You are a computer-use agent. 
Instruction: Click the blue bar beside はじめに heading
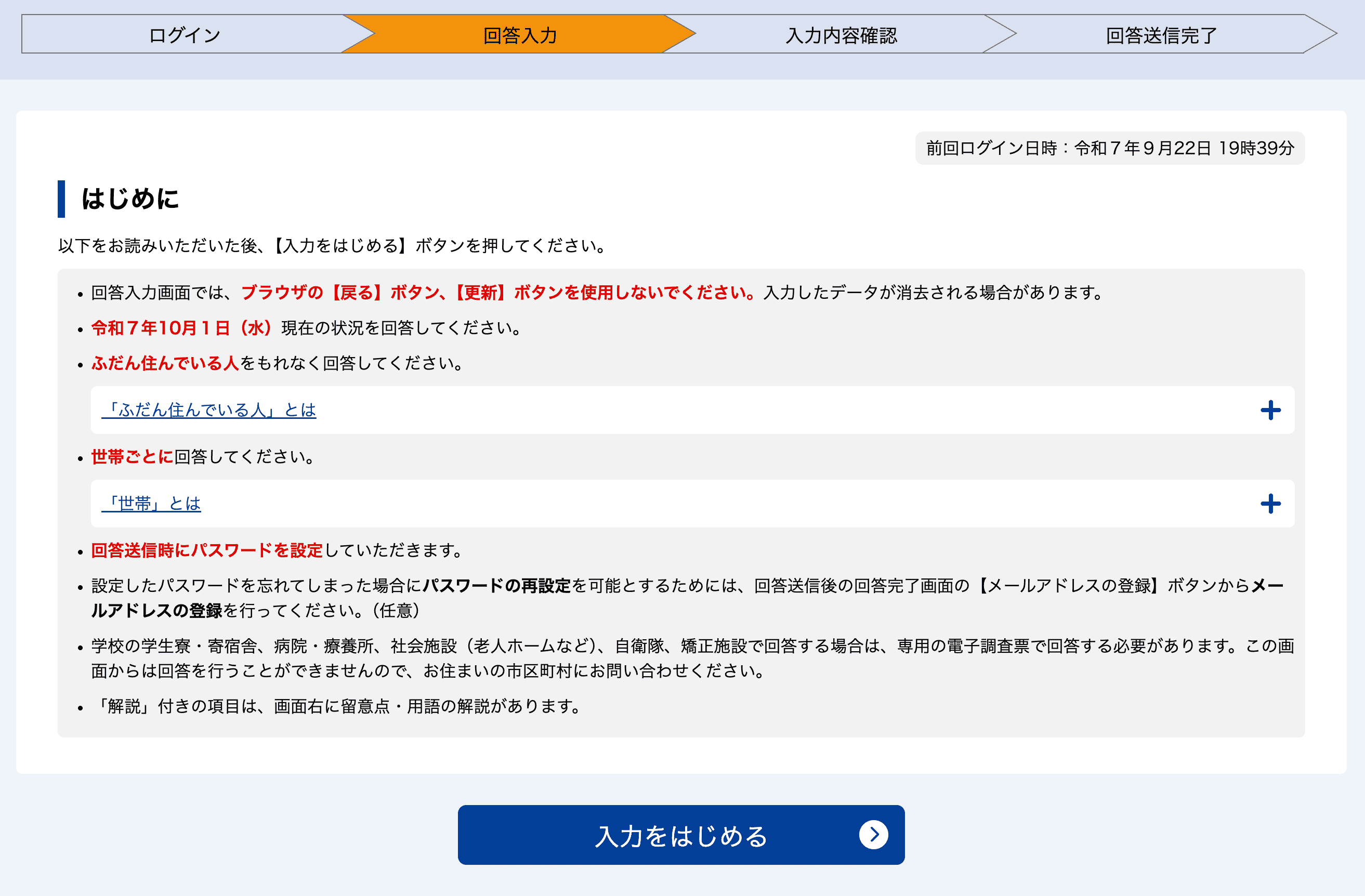[61, 199]
